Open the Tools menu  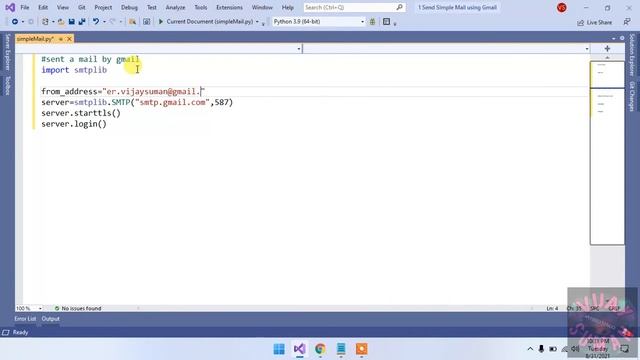pos(200,7)
